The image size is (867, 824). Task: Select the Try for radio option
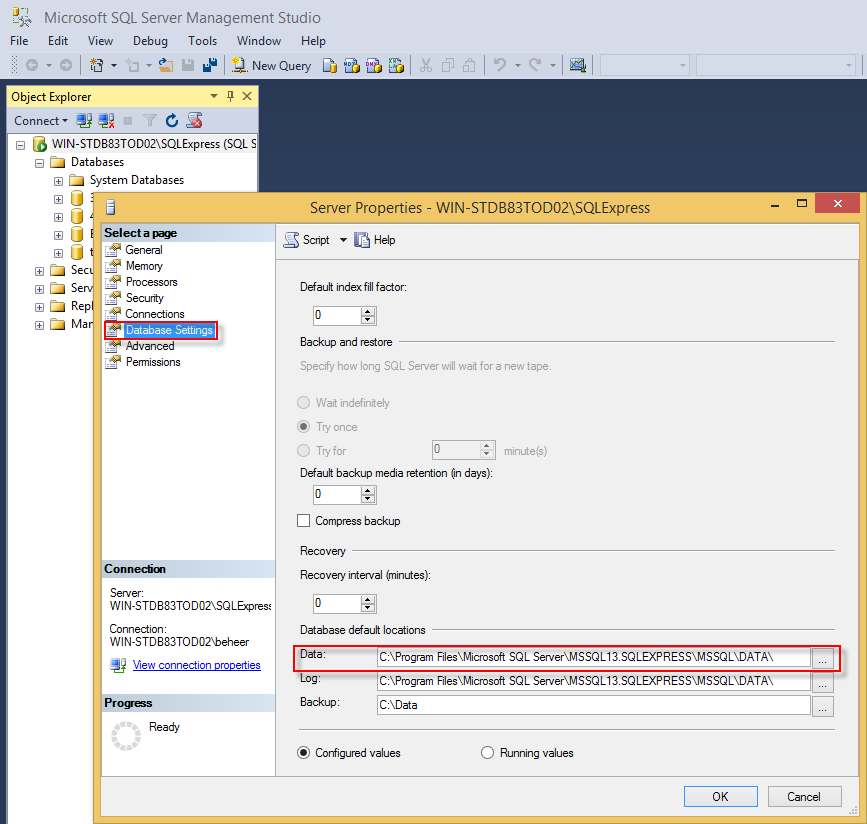click(304, 451)
